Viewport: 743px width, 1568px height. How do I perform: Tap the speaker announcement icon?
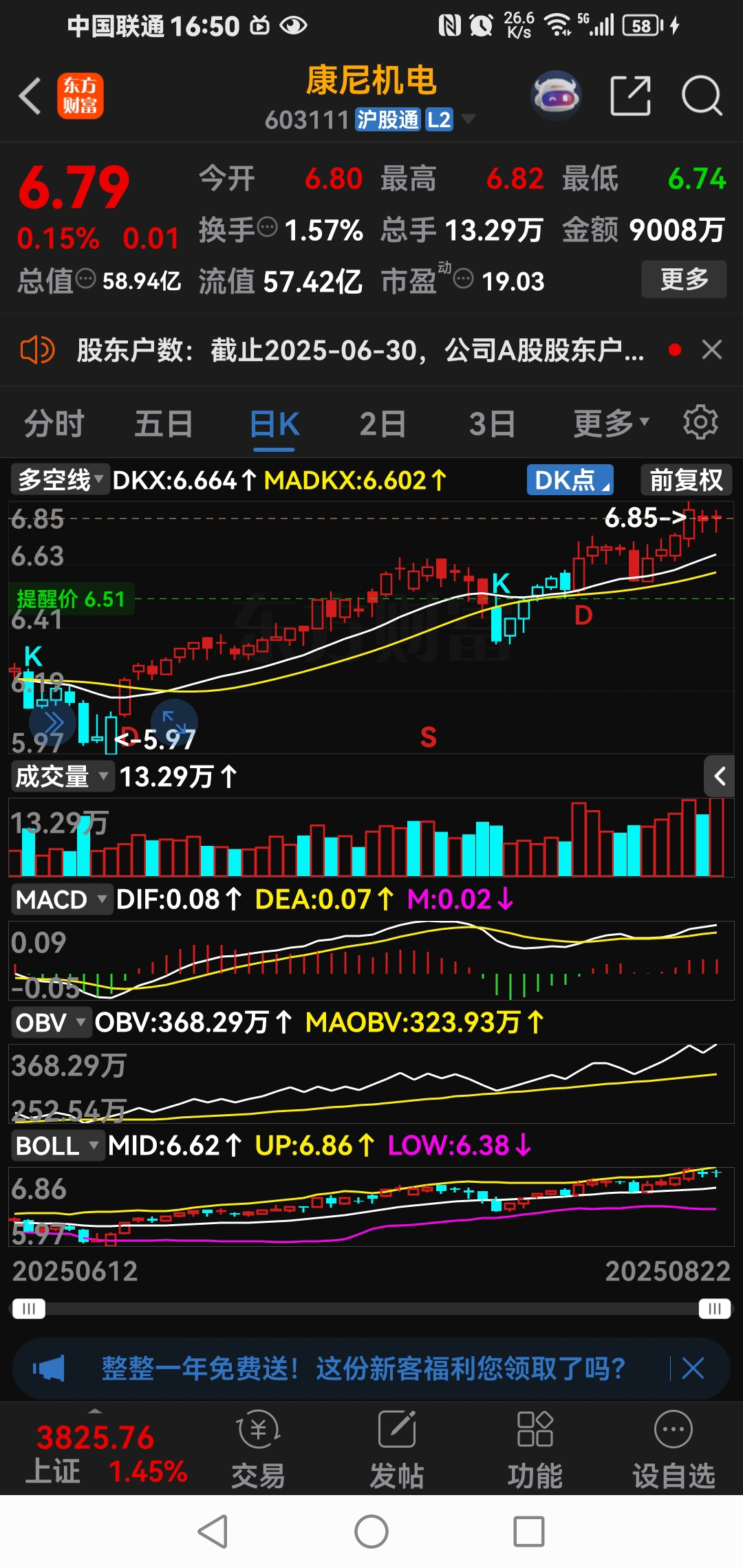37,350
